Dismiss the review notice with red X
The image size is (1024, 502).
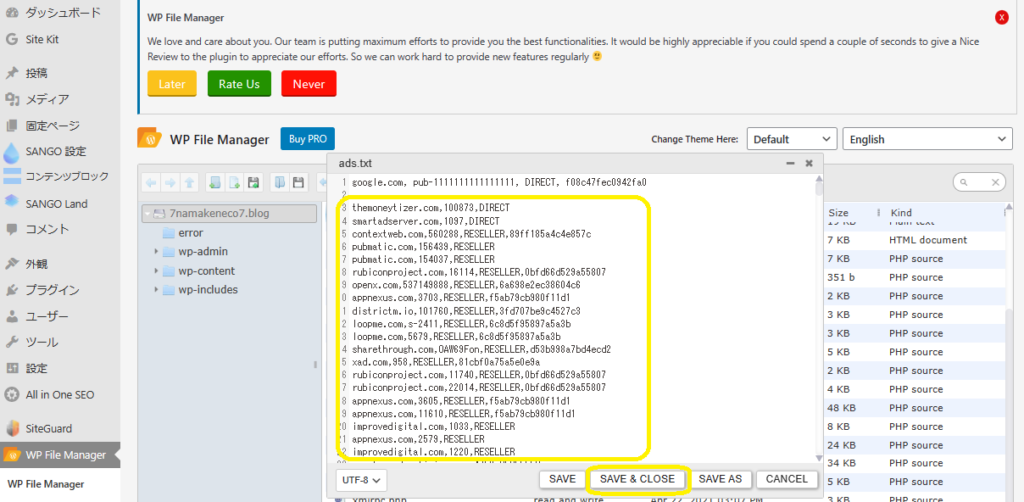(1002, 18)
